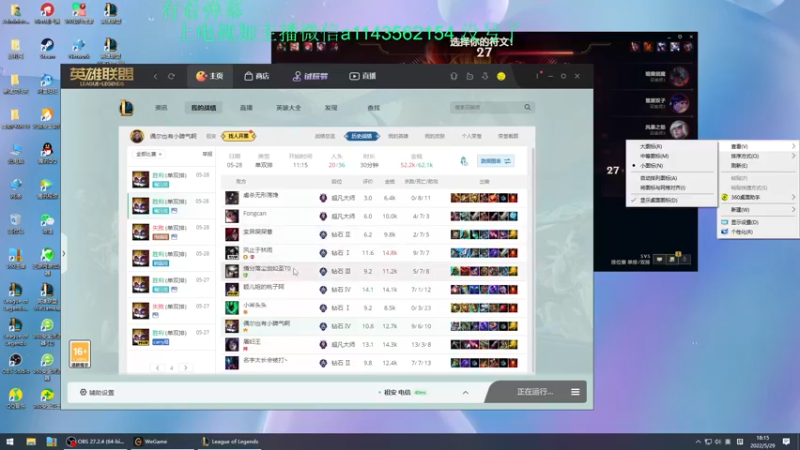The width and height of the screenshot is (800, 450).
Task: Click the KDA value 13/3/8
Action: 421,344
